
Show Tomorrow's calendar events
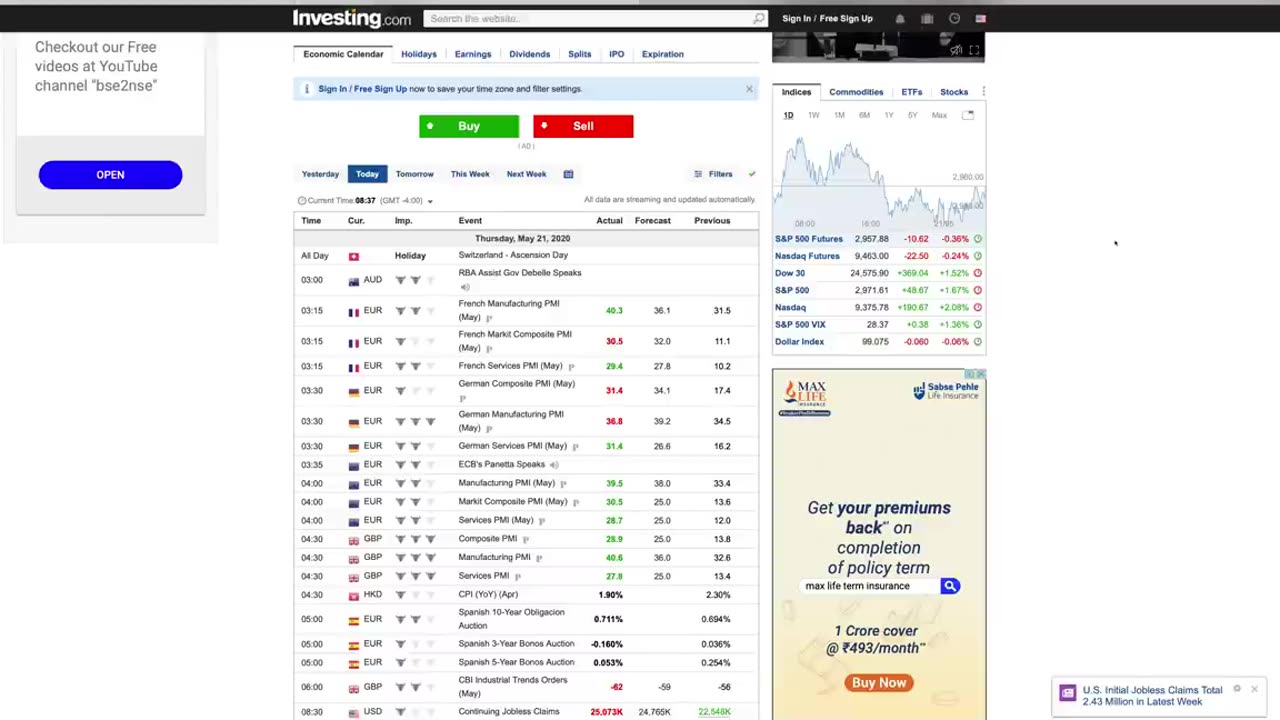pyautogui.click(x=415, y=174)
